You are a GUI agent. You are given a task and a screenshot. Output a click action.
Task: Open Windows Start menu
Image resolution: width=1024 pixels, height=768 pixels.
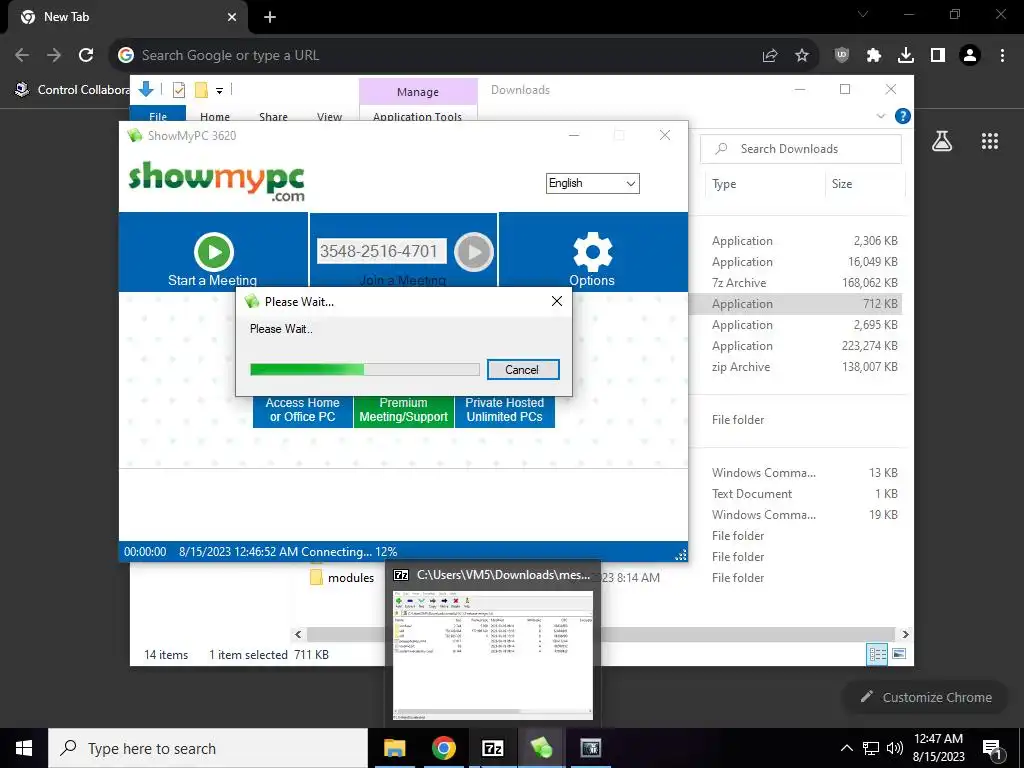24,748
